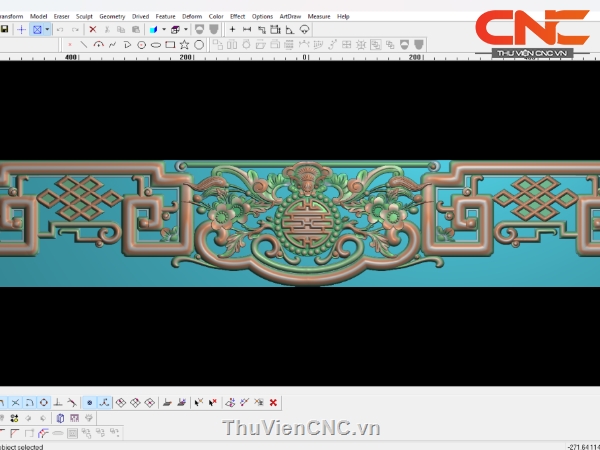Click the Help menu item
This screenshot has height=450, width=600.
tap(343, 16)
